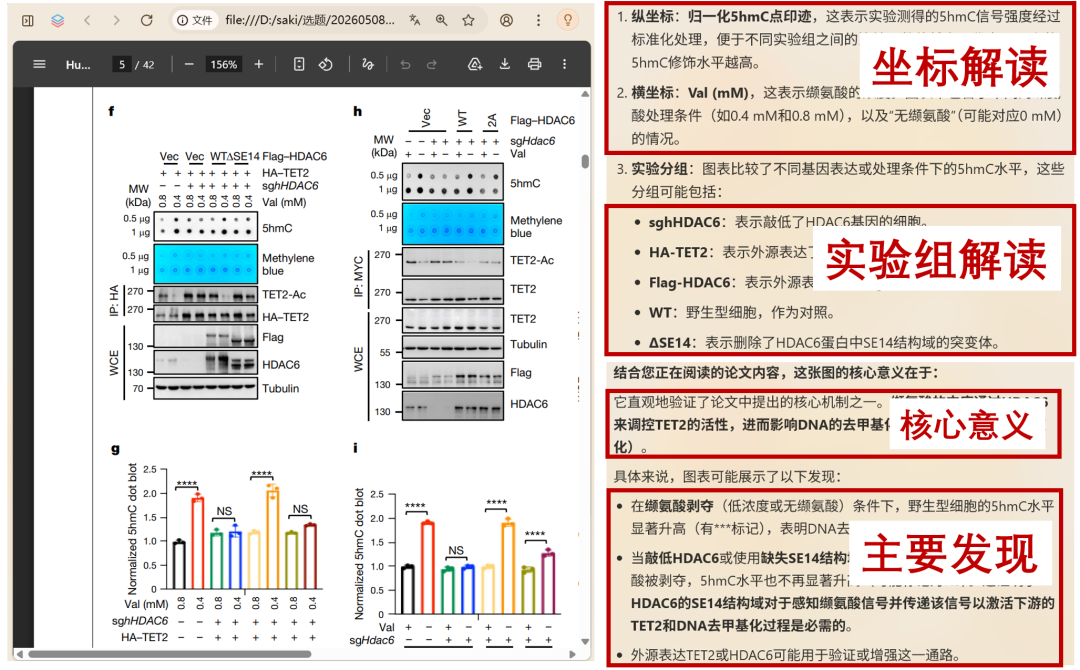
Task: Open the browser zoom magnifier icon
Action: tap(442, 21)
